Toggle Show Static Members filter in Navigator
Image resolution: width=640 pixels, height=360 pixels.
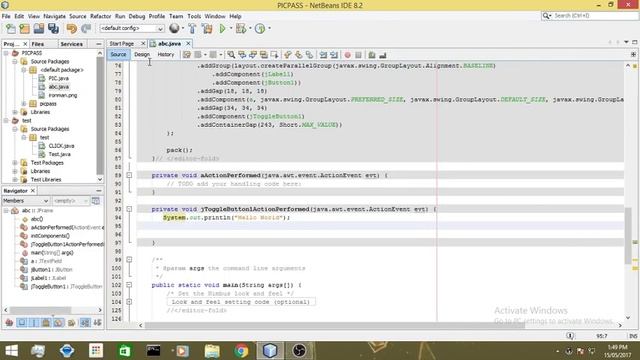tap(34, 323)
